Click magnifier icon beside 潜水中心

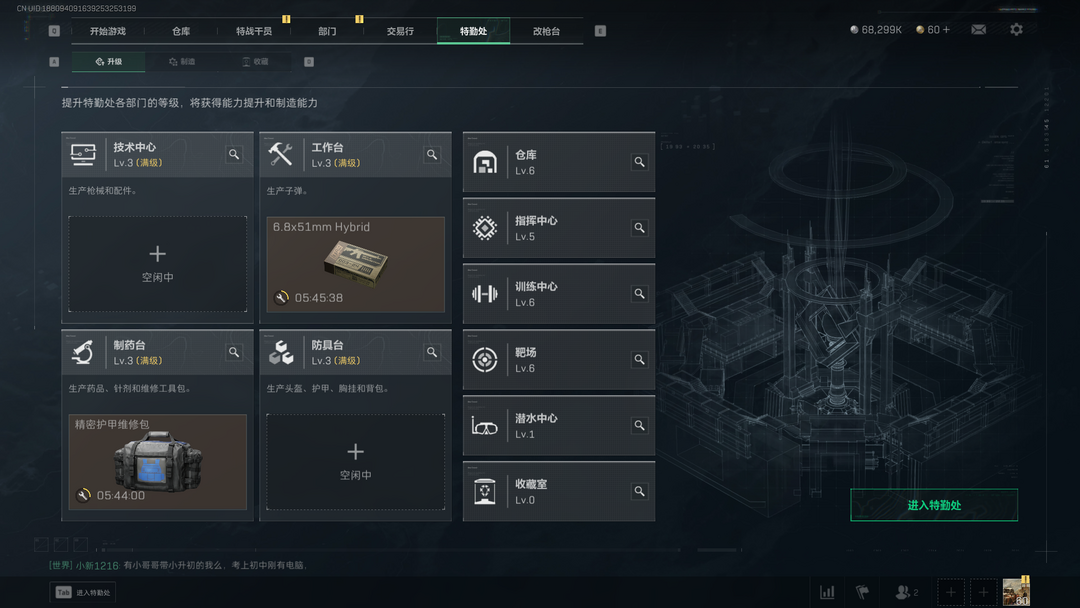click(639, 426)
